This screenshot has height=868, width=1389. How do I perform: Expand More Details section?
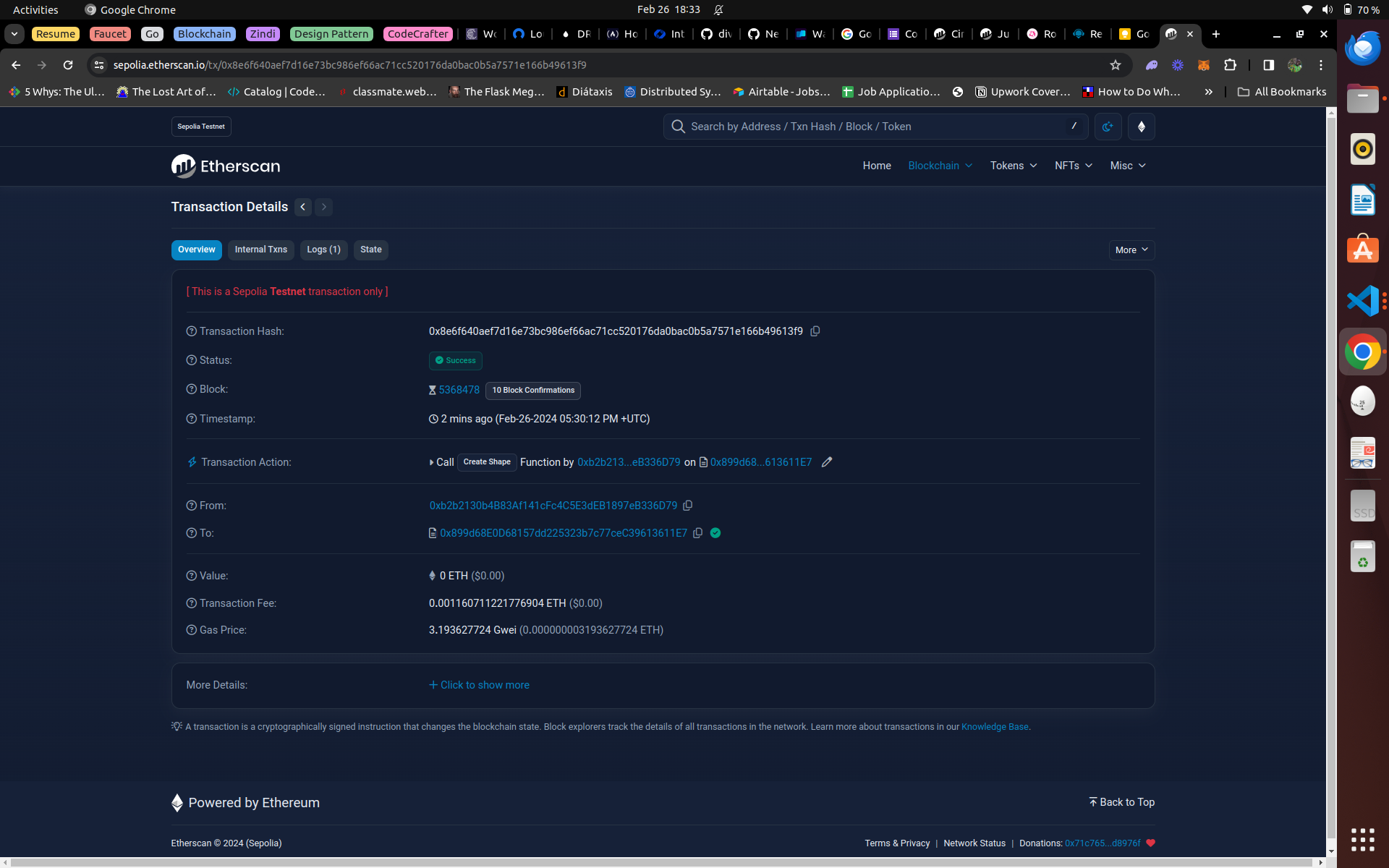[479, 684]
